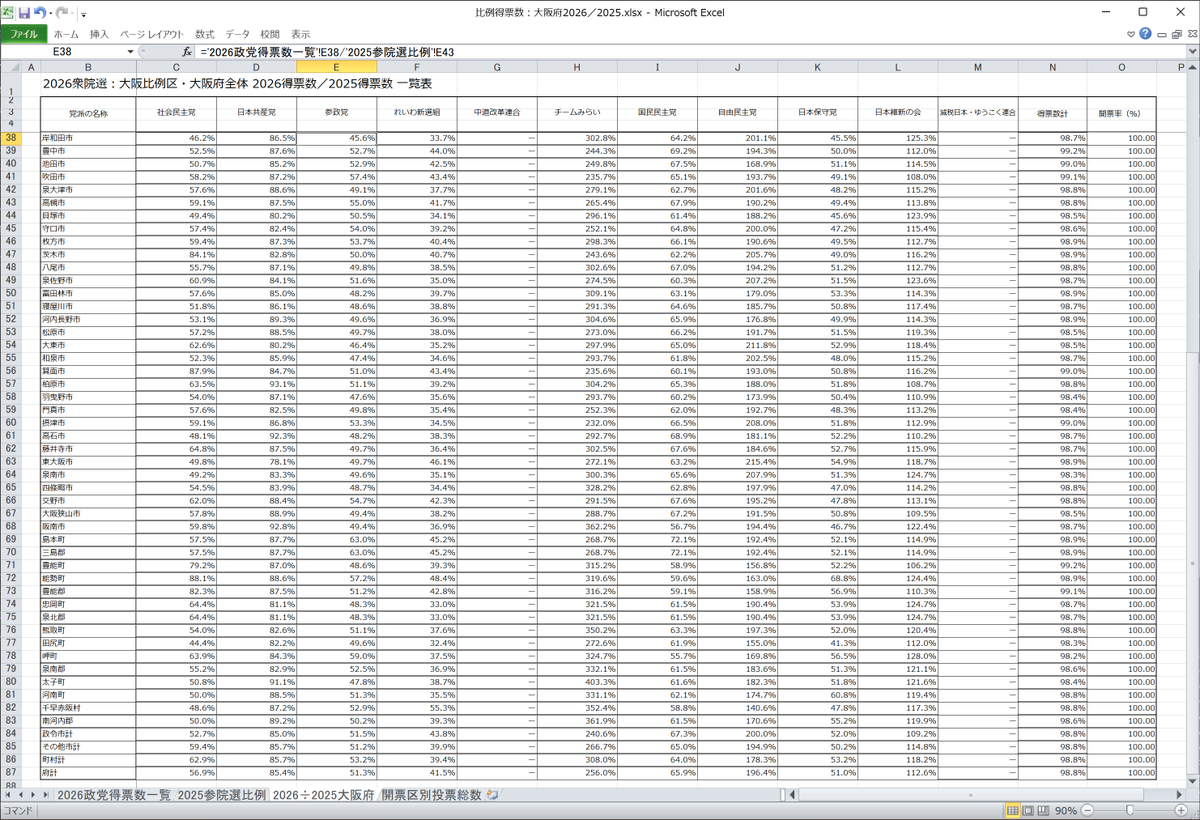Select the 2026÷2025大阪府 sheet tab
The image size is (1200, 820).
coord(323,794)
